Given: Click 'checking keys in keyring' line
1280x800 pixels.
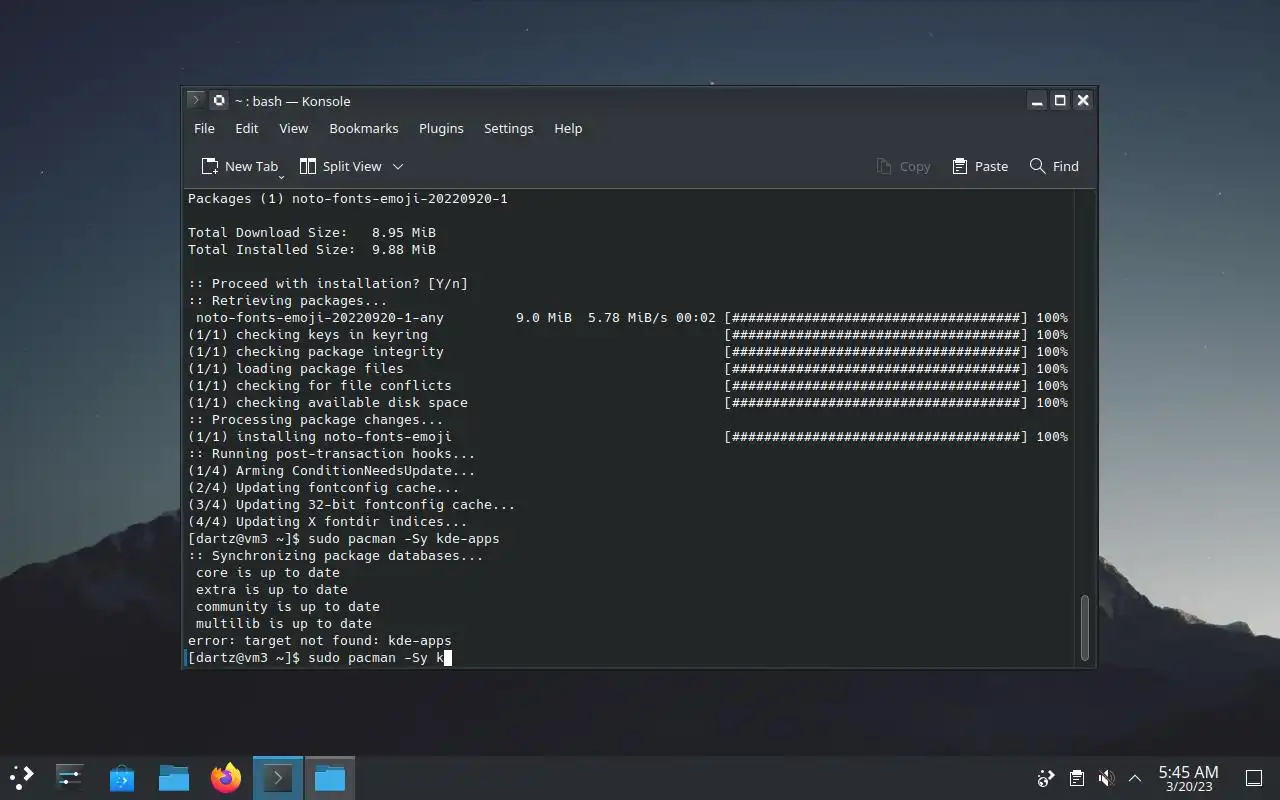Looking at the screenshot, I should [x=308, y=334].
